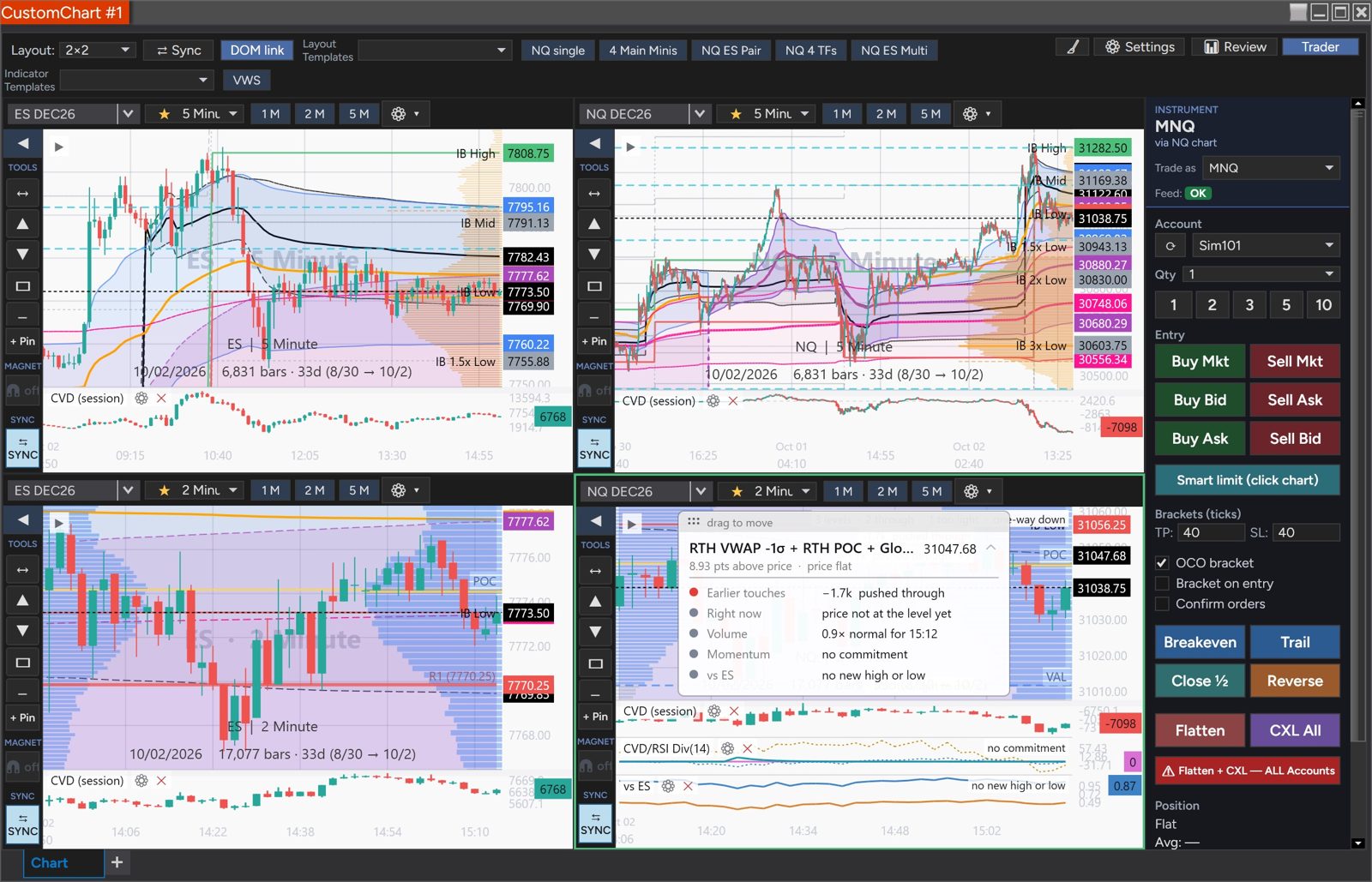
Task: Toggle the SYNC button on NQ 2 Minute chart
Action: pyautogui.click(x=595, y=824)
